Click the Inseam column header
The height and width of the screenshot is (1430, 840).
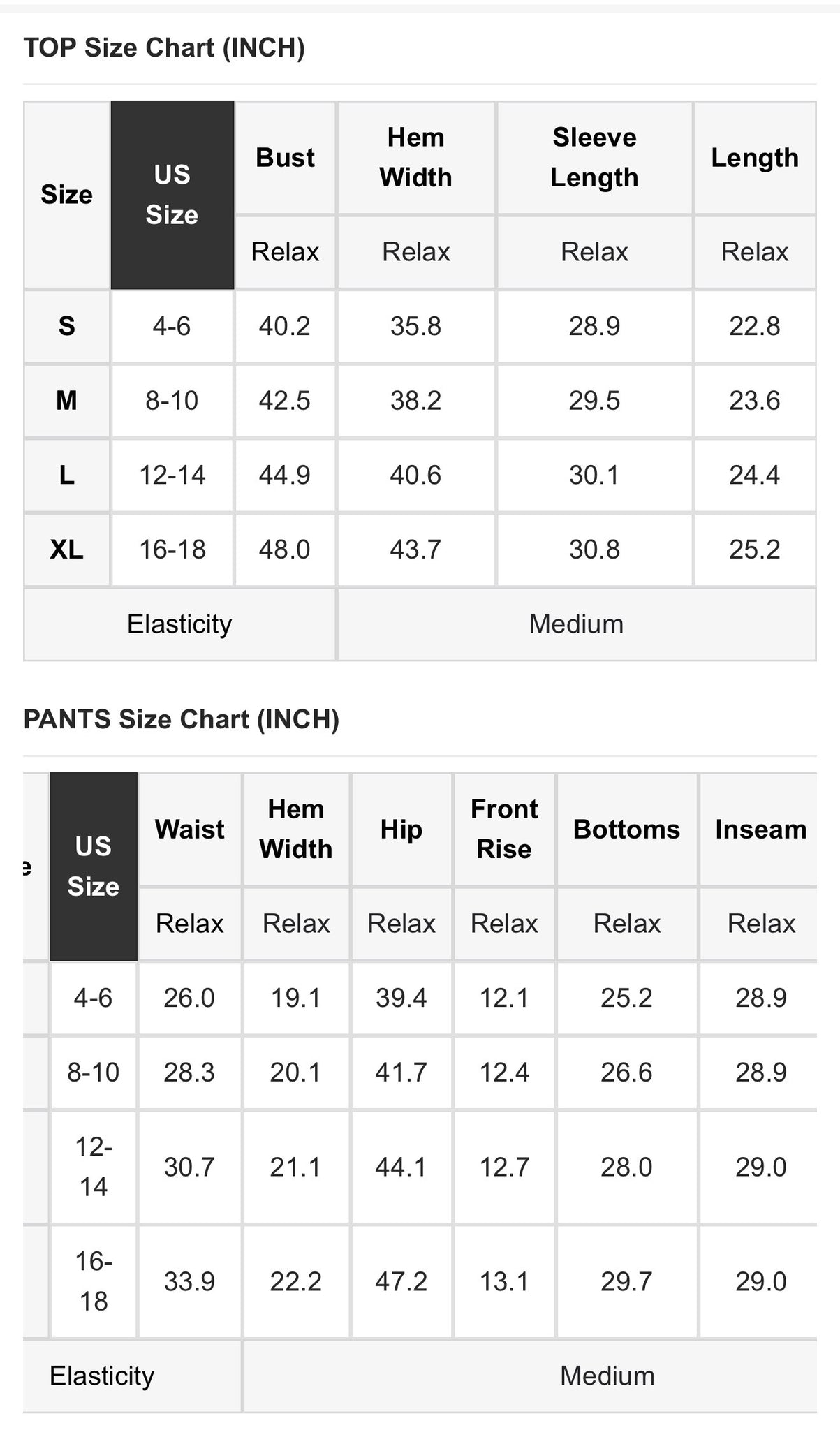click(760, 830)
